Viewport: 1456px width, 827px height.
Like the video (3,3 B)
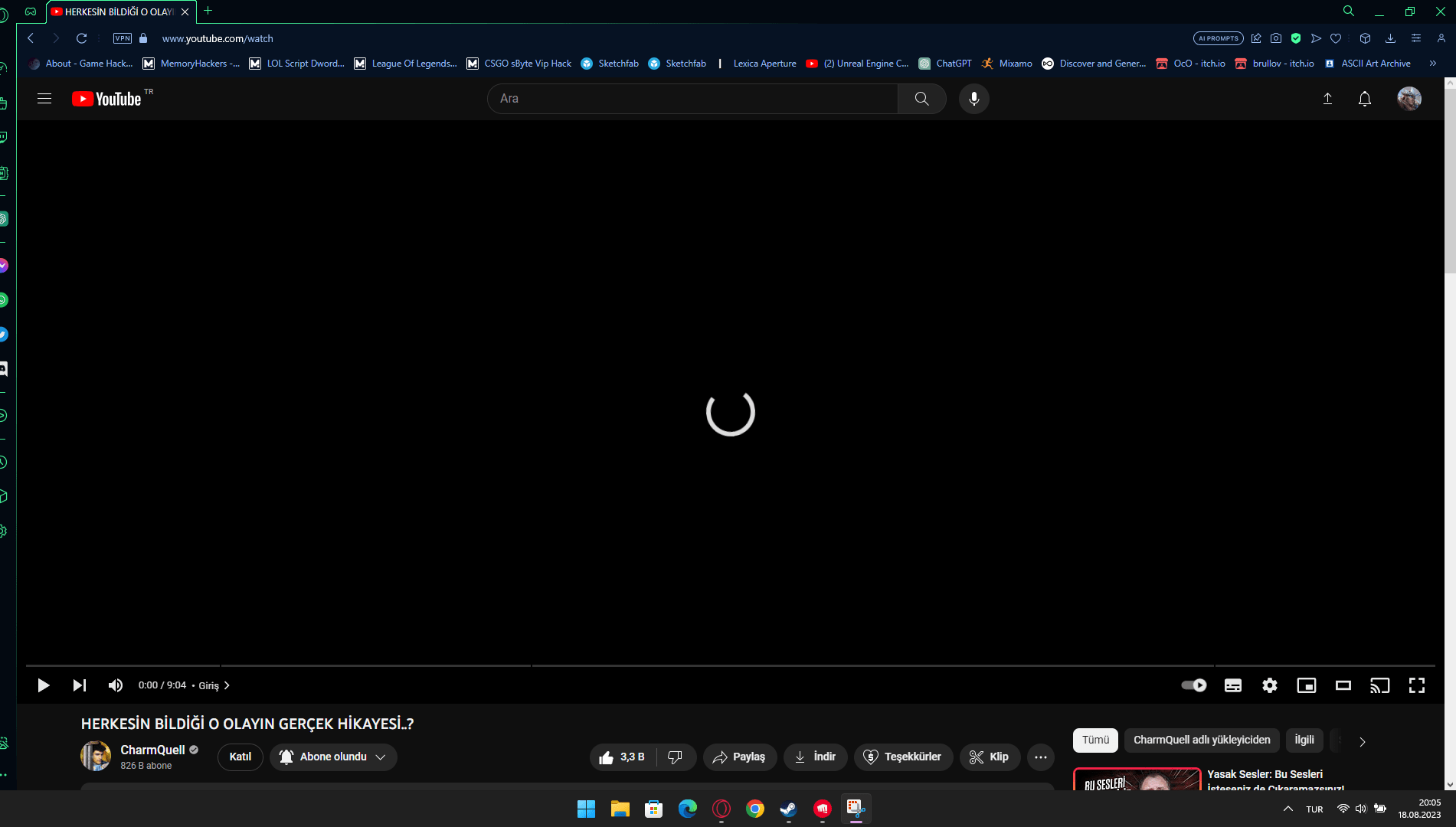click(x=623, y=757)
